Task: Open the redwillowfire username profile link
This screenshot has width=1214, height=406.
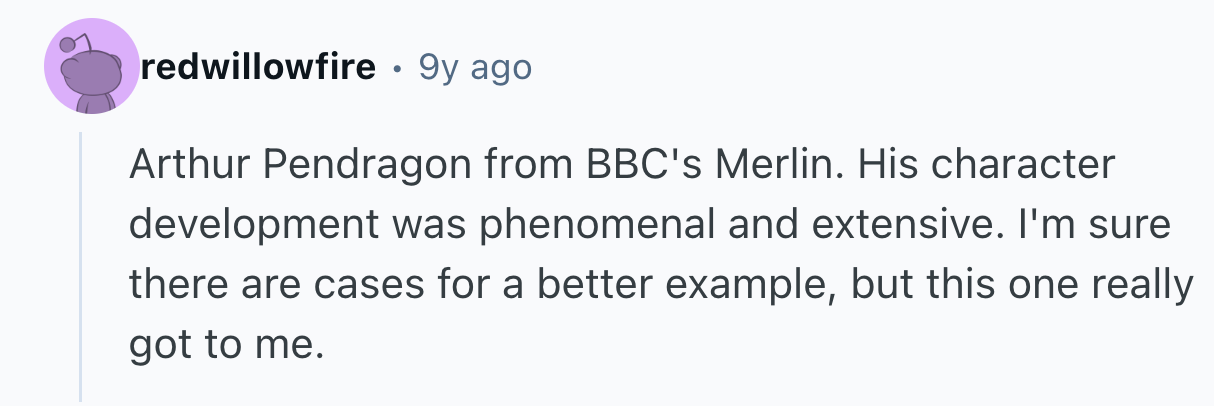Action: pyautogui.click(x=258, y=68)
